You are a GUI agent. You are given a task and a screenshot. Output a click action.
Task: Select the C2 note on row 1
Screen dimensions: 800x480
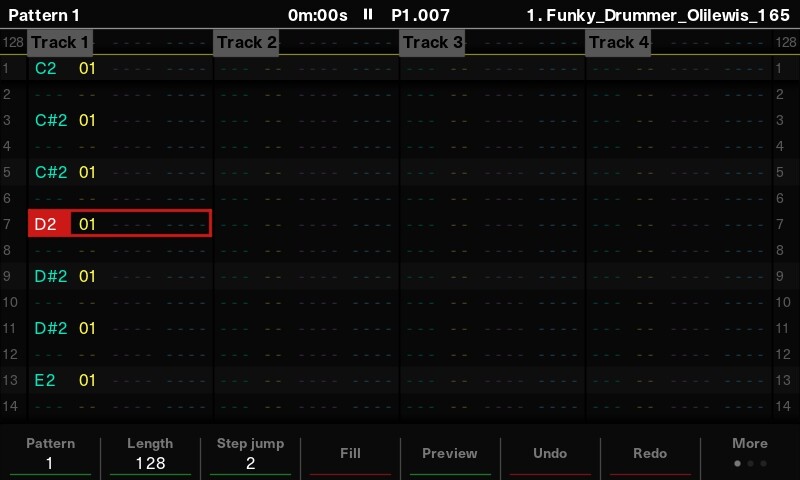[46, 68]
